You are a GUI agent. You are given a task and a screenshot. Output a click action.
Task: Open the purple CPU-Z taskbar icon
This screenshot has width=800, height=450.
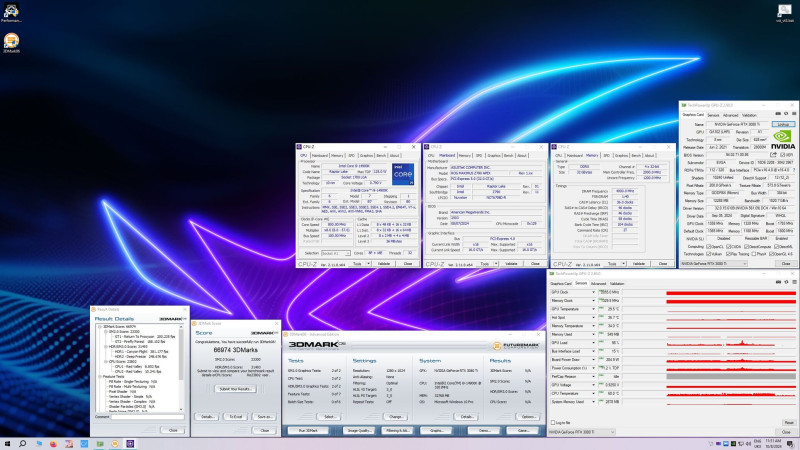[130, 444]
